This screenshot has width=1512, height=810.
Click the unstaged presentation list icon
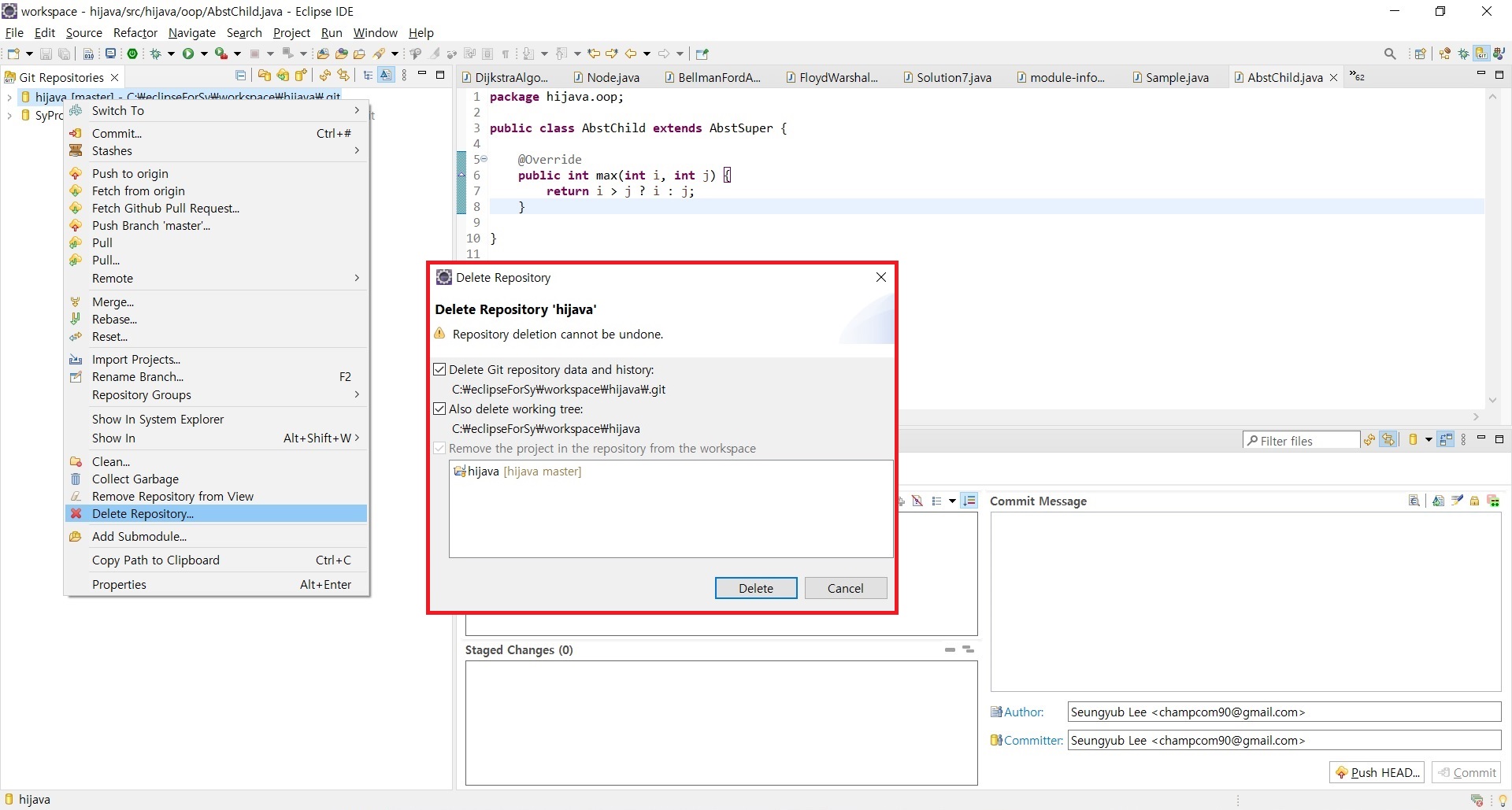[x=937, y=501]
